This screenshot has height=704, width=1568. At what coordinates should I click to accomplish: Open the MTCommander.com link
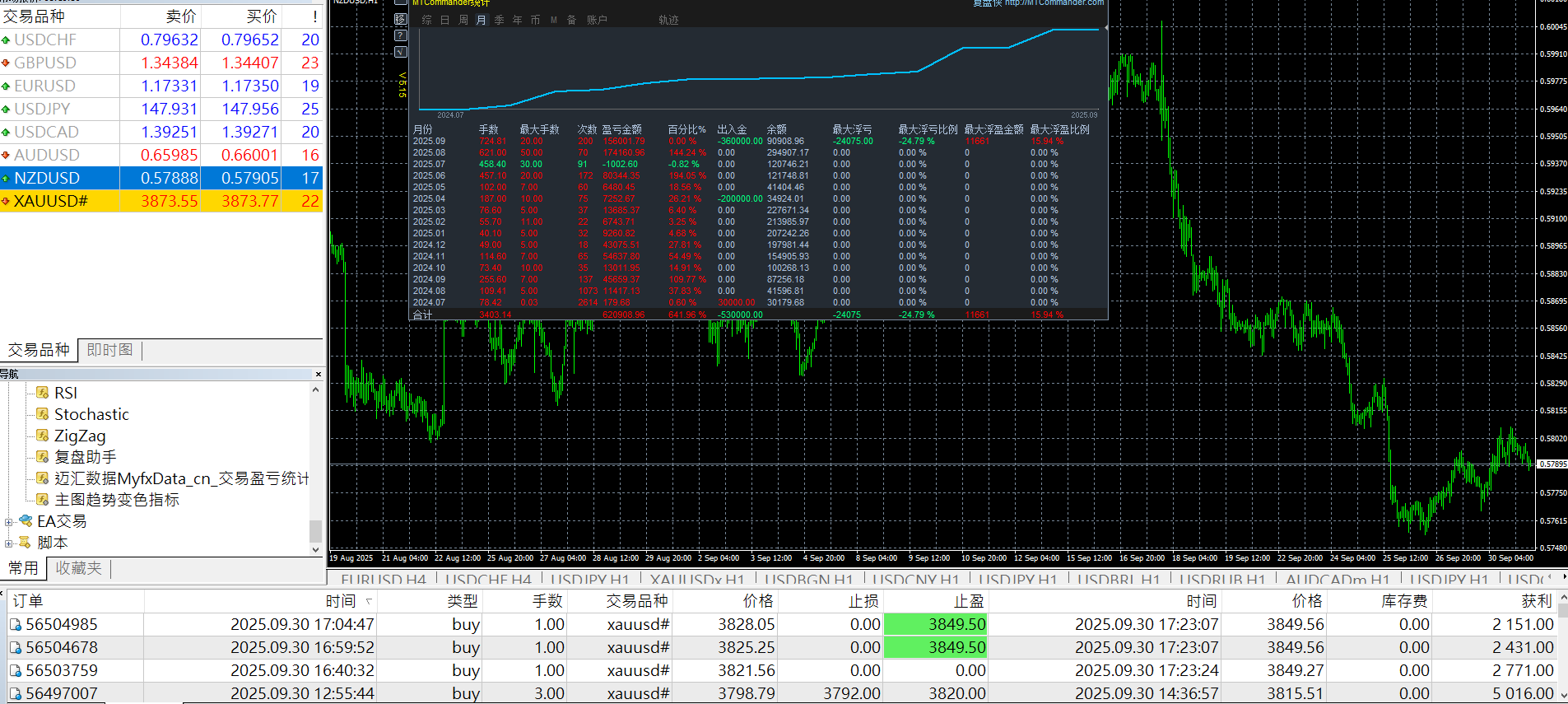[x=1054, y=3]
